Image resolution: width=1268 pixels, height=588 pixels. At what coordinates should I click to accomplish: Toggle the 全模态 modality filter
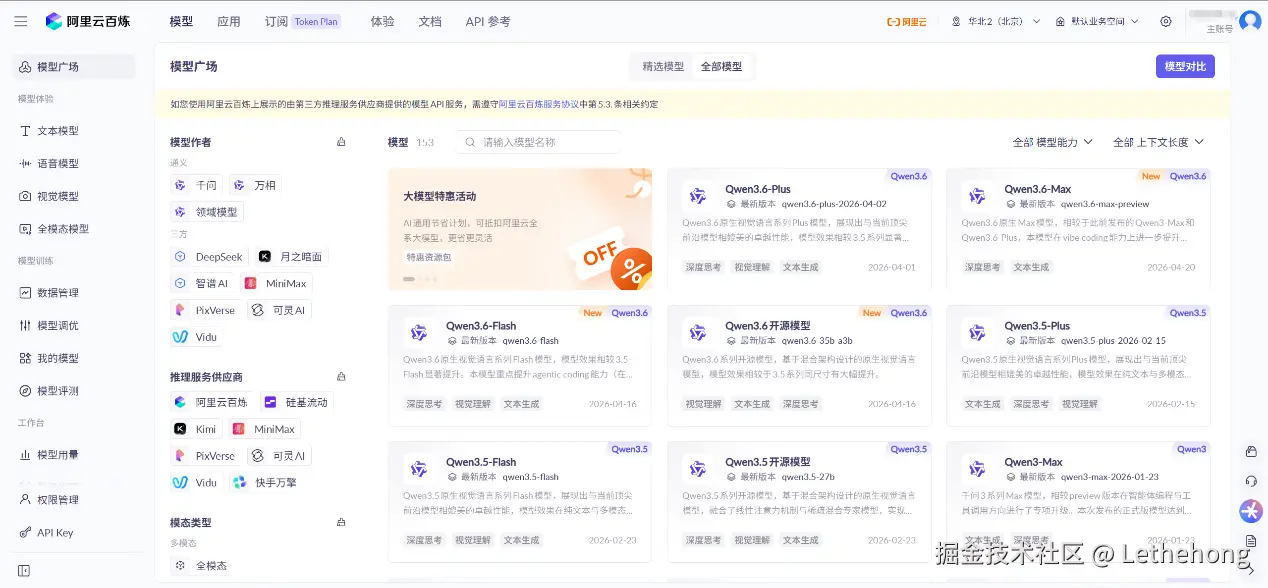(x=201, y=566)
